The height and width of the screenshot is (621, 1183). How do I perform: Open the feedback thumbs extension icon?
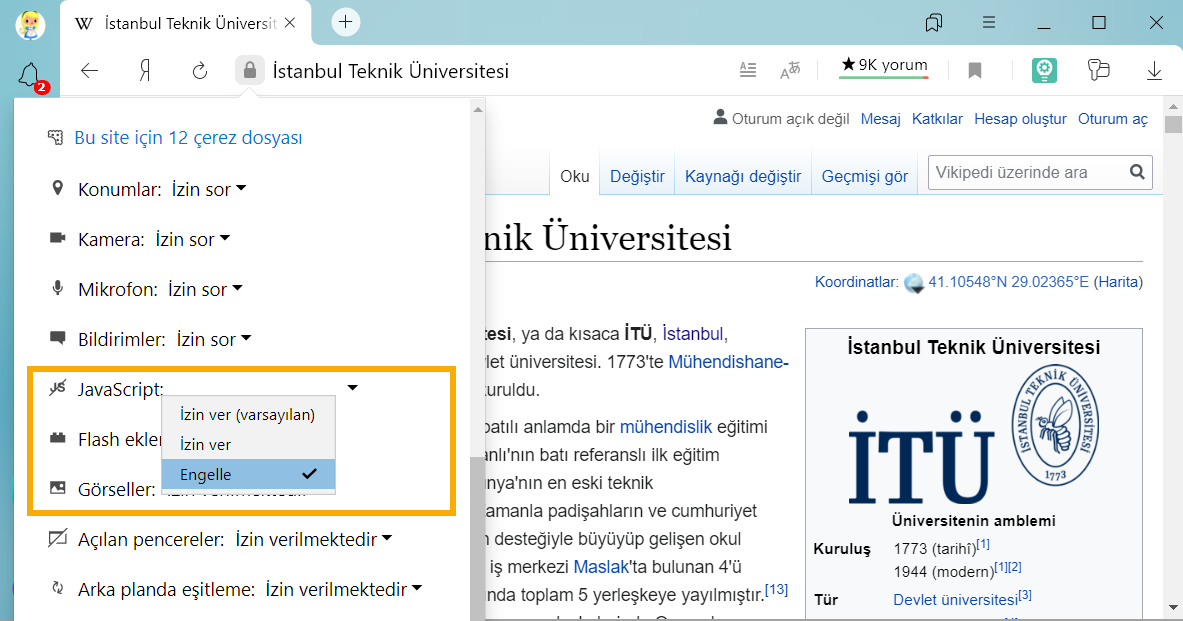click(x=1099, y=70)
